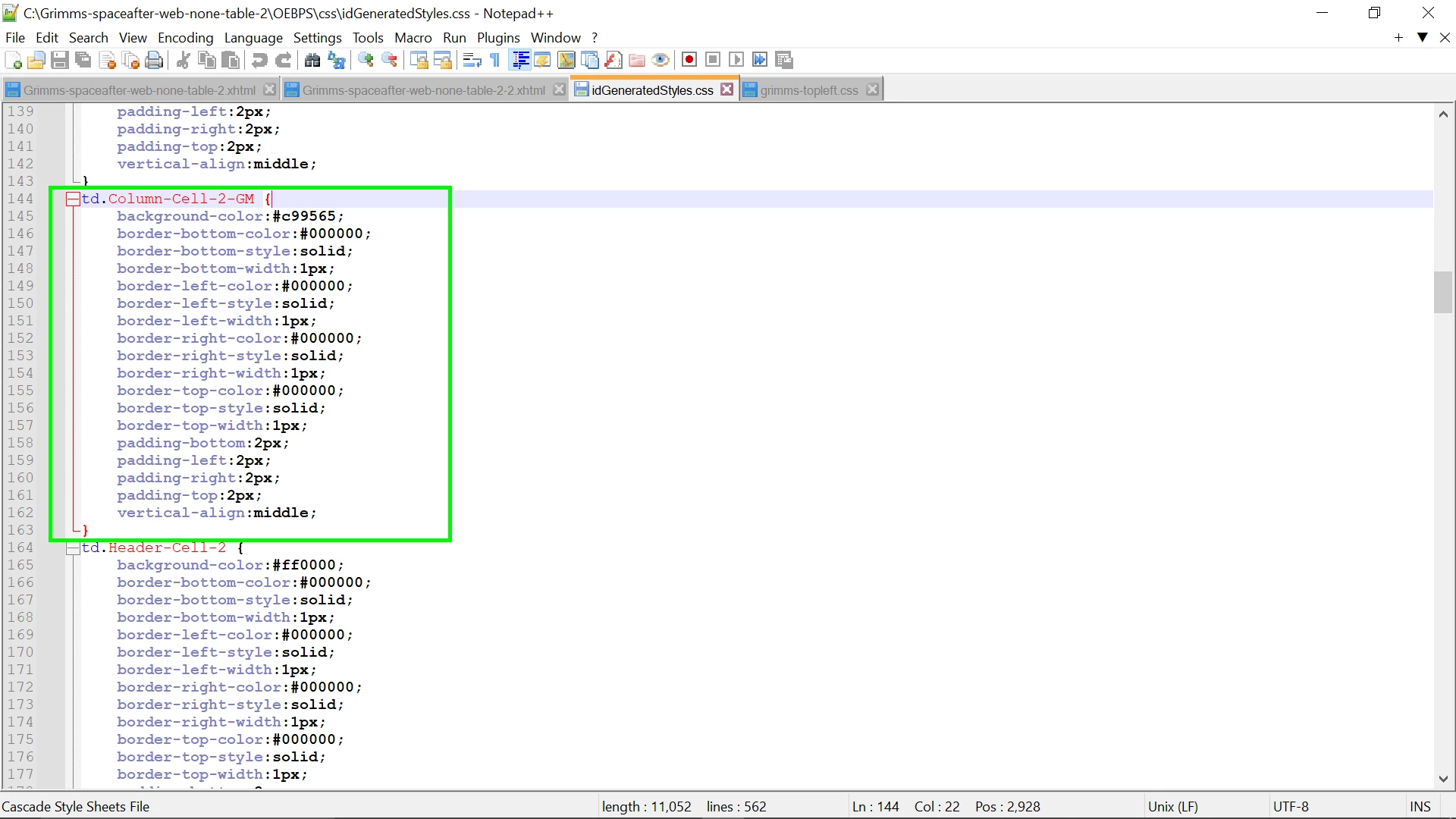Click the Print icon in toolbar
This screenshot has height=819, width=1456.
(x=155, y=61)
